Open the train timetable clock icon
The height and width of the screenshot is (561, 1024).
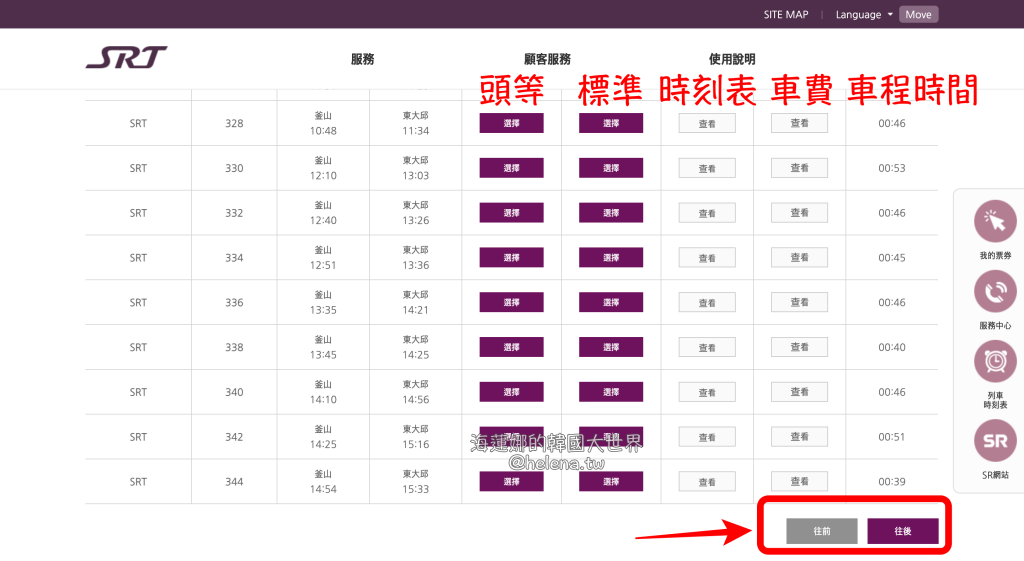pos(995,362)
